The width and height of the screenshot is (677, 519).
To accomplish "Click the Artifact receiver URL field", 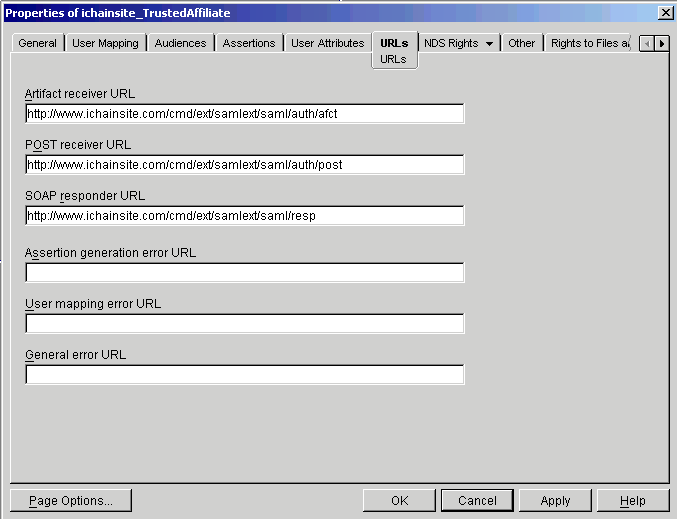I will click(x=245, y=114).
